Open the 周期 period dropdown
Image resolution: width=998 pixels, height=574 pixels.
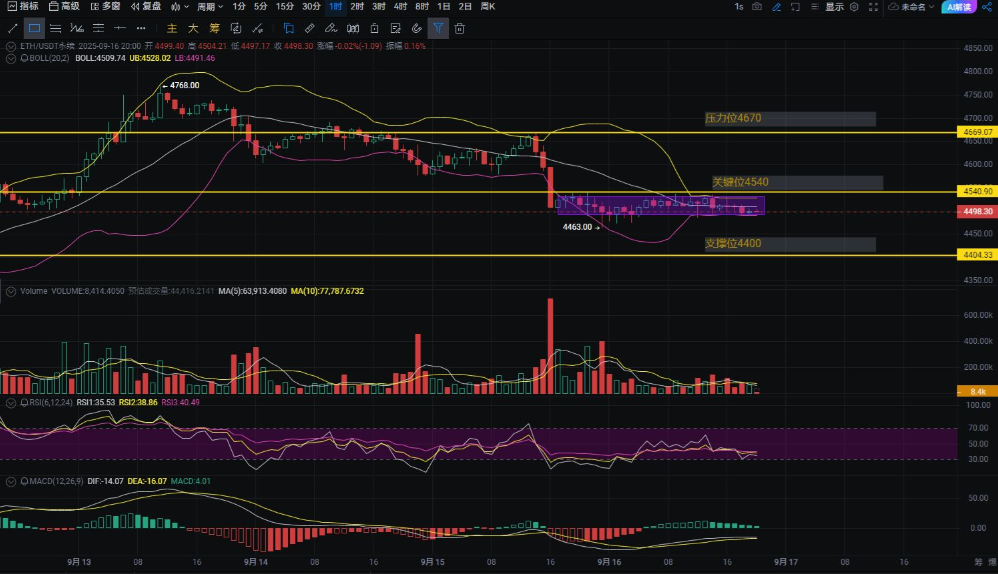(207, 7)
